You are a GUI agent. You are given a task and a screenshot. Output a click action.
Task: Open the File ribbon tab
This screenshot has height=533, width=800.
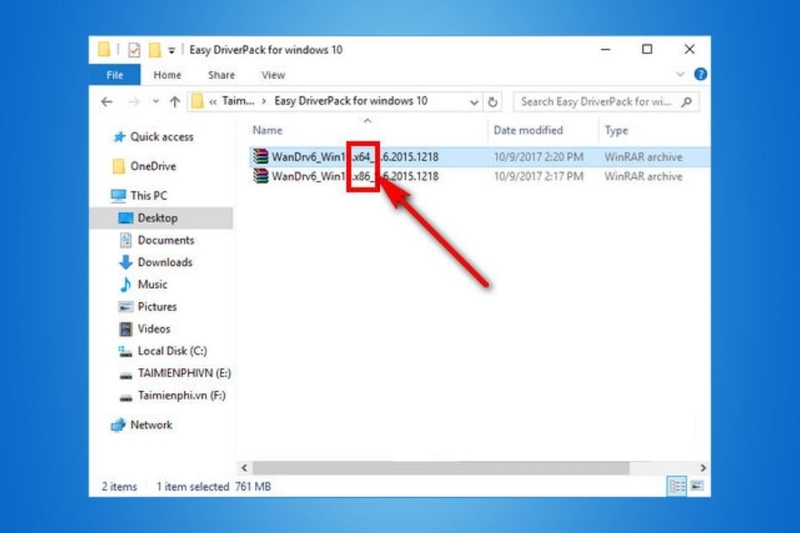coord(114,75)
